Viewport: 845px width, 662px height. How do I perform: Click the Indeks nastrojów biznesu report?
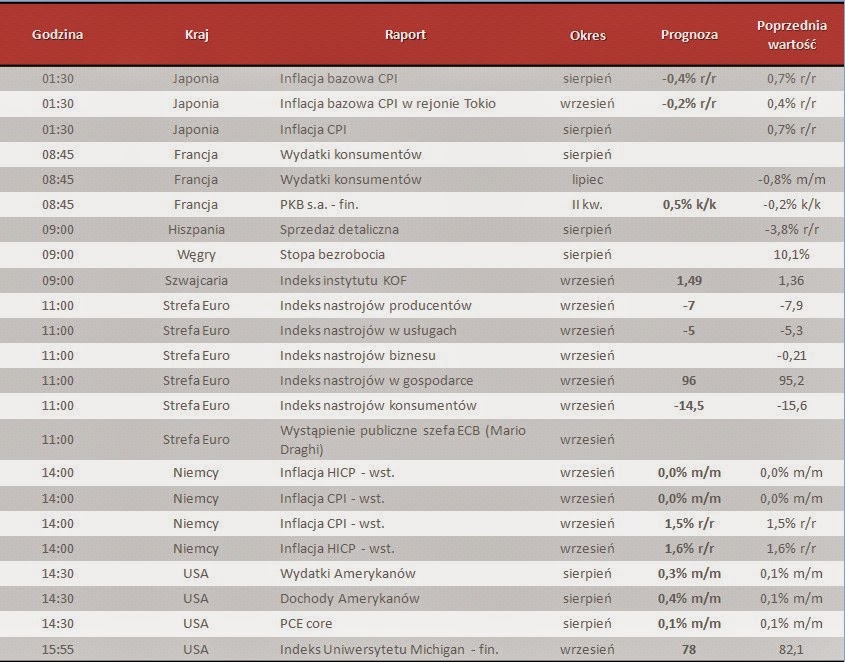pos(358,356)
